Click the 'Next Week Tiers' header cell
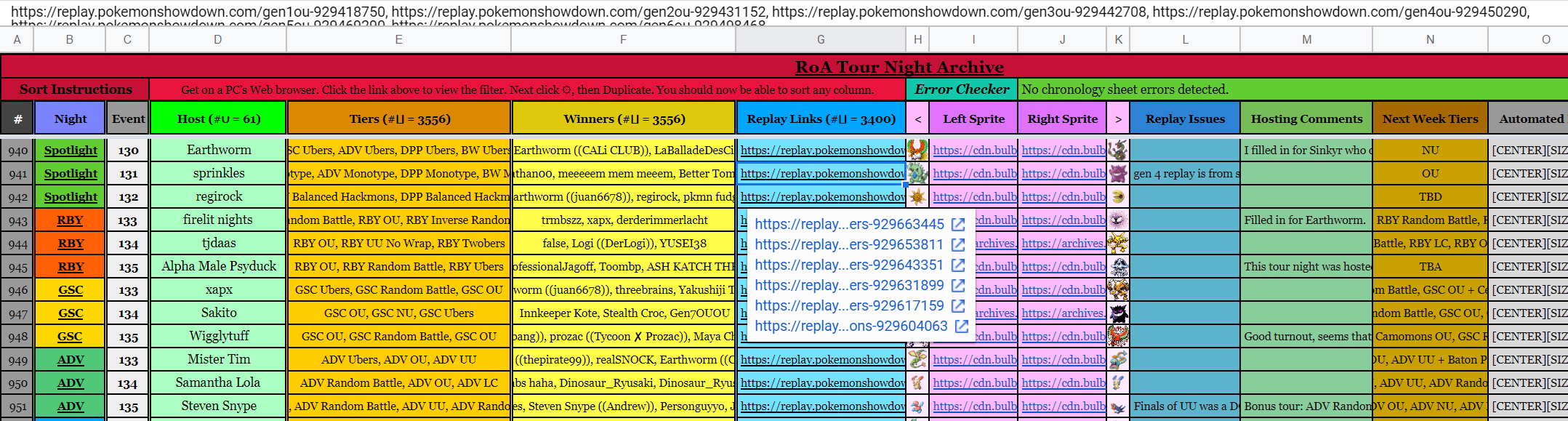 pos(1430,119)
